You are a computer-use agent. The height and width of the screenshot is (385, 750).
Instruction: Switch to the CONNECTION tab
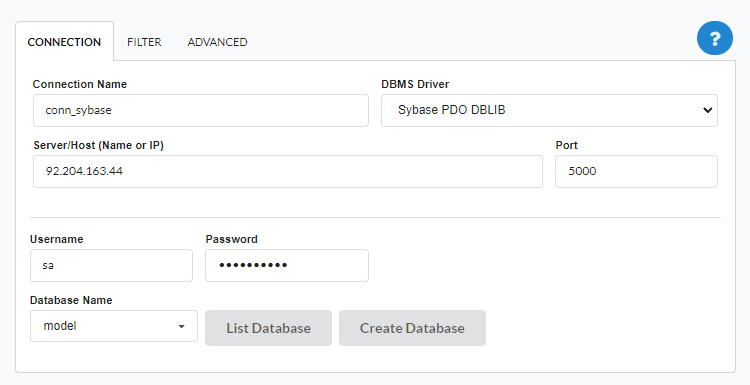click(65, 42)
